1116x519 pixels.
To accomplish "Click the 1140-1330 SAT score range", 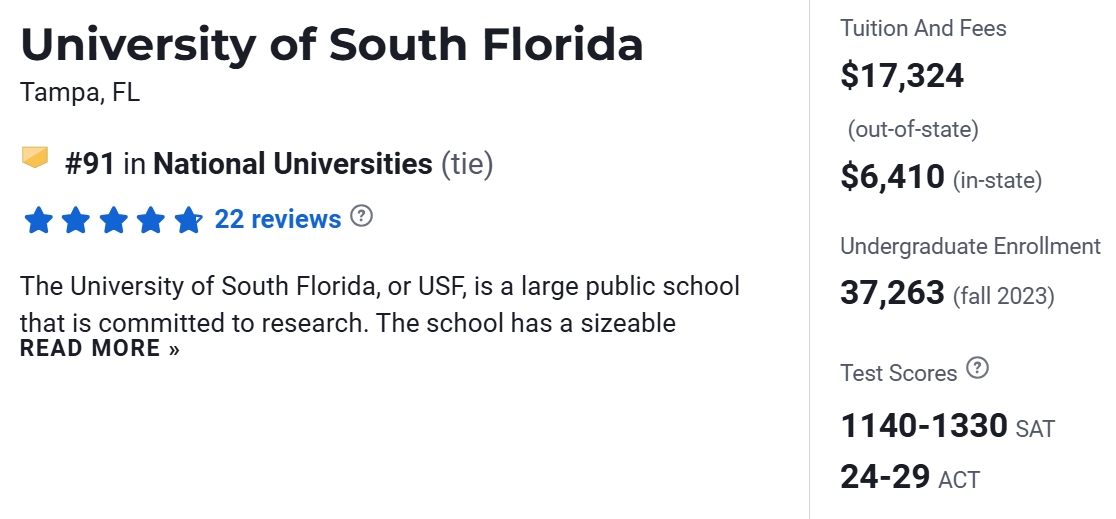I will click(x=923, y=426).
